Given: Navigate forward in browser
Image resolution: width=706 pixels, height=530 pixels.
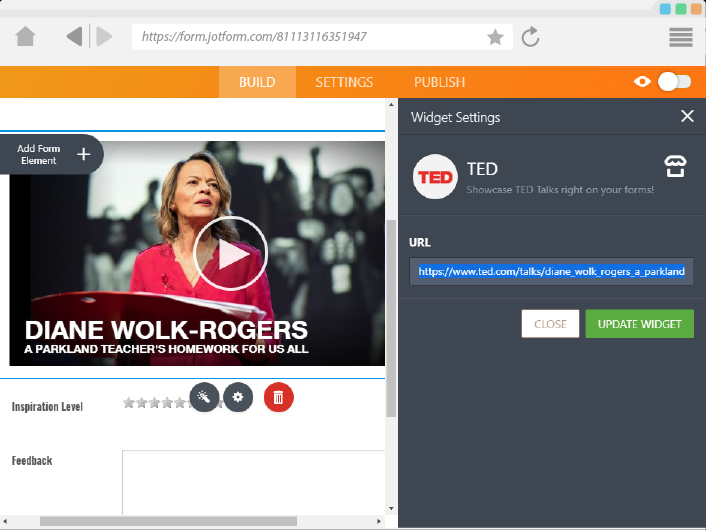Looking at the screenshot, I should 104,36.
